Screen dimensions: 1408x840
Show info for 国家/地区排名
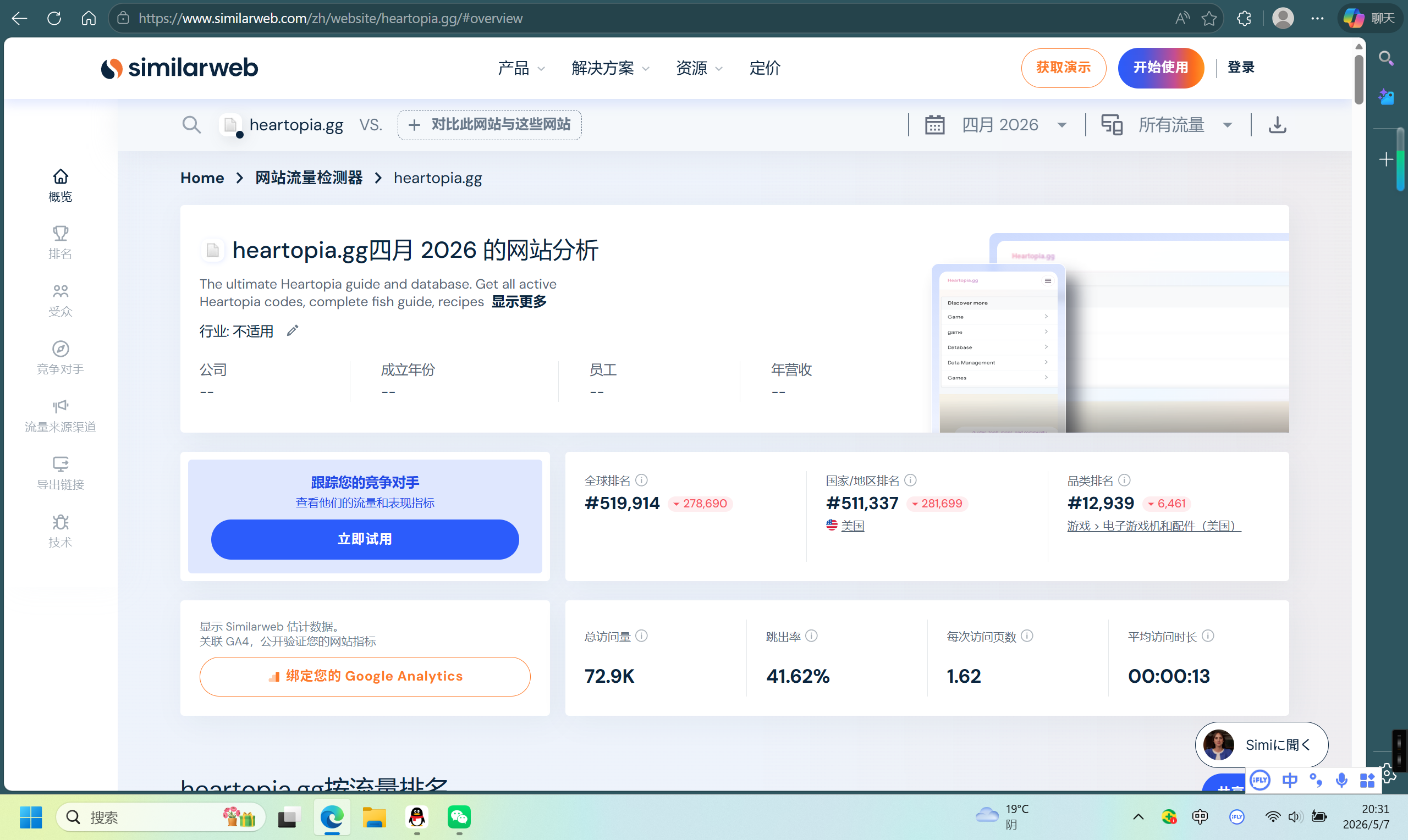pos(910,480)
